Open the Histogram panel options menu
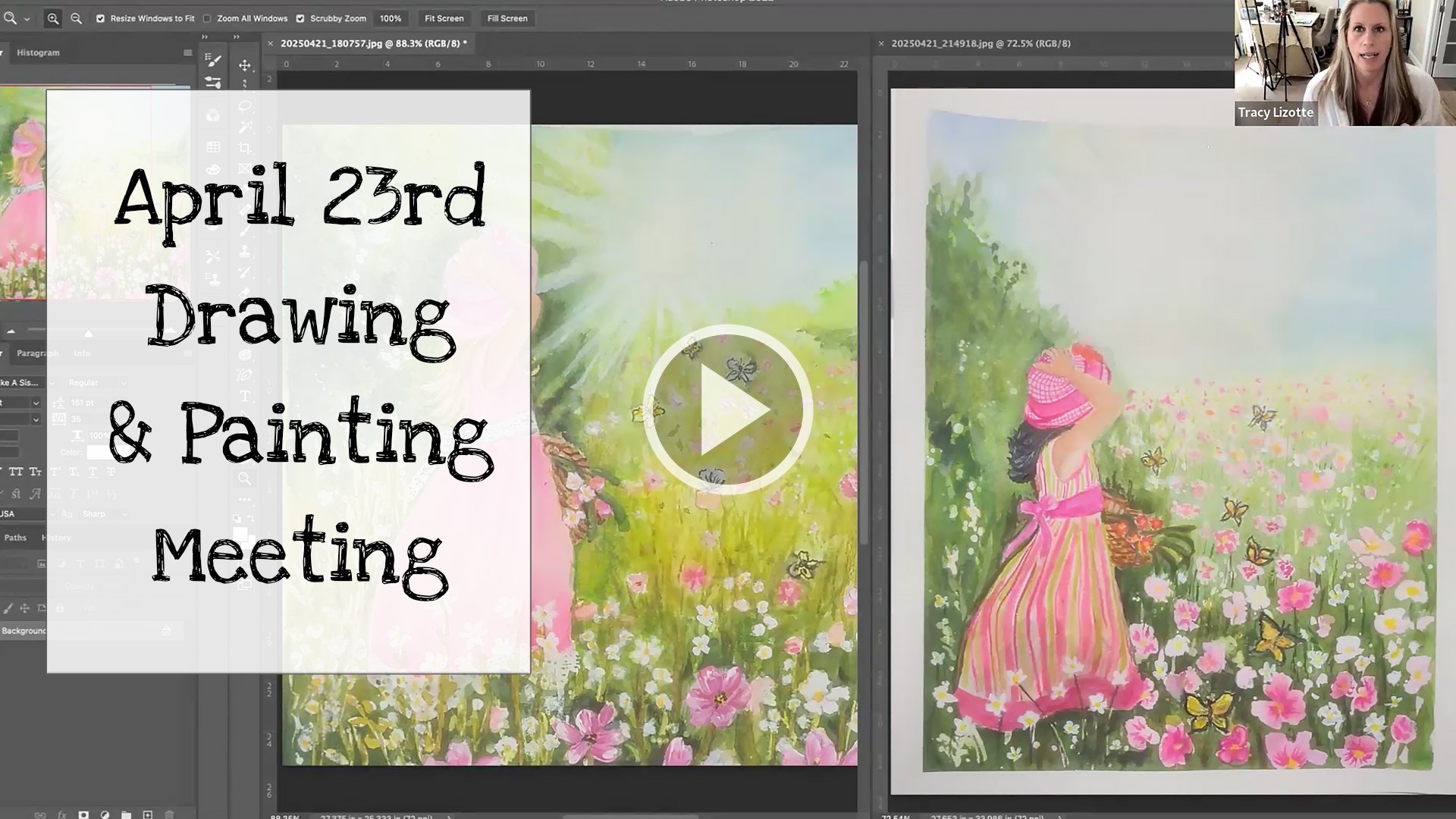Viewport: 1456px width, 819px height. pos(187,52)
